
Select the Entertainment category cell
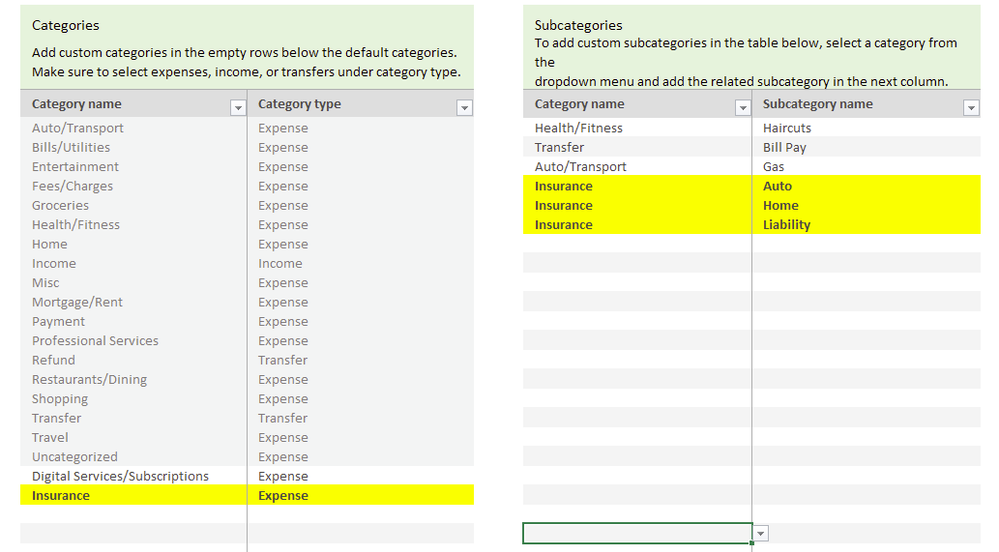click(133, 166)
